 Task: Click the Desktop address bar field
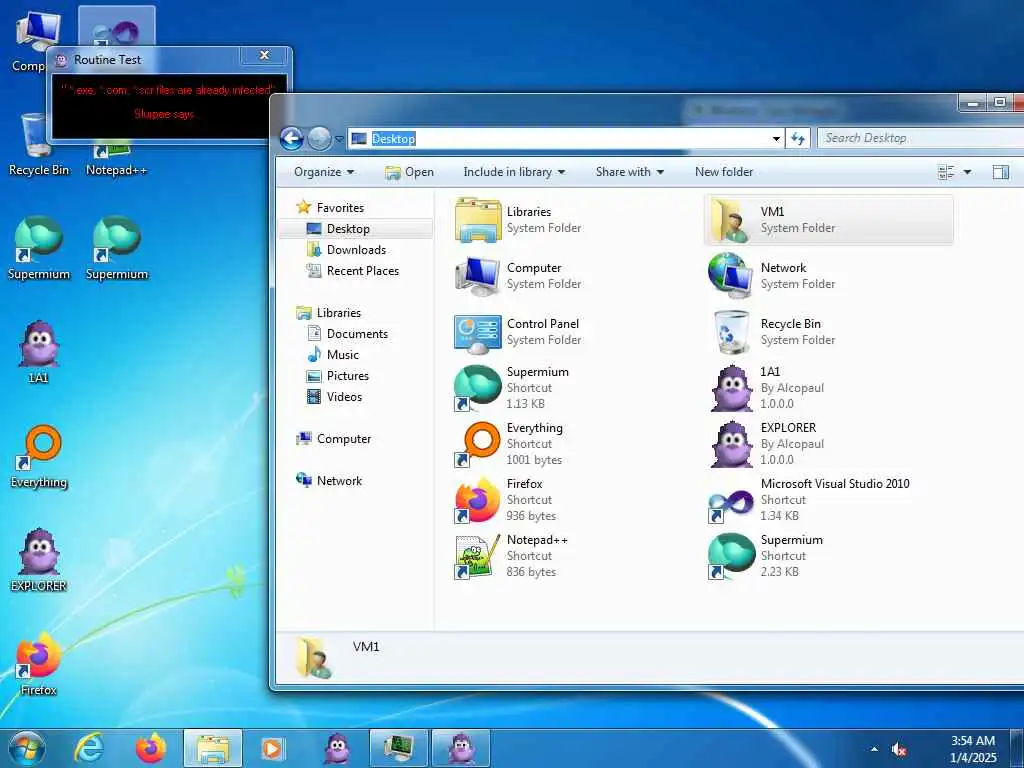coord(566,138)
